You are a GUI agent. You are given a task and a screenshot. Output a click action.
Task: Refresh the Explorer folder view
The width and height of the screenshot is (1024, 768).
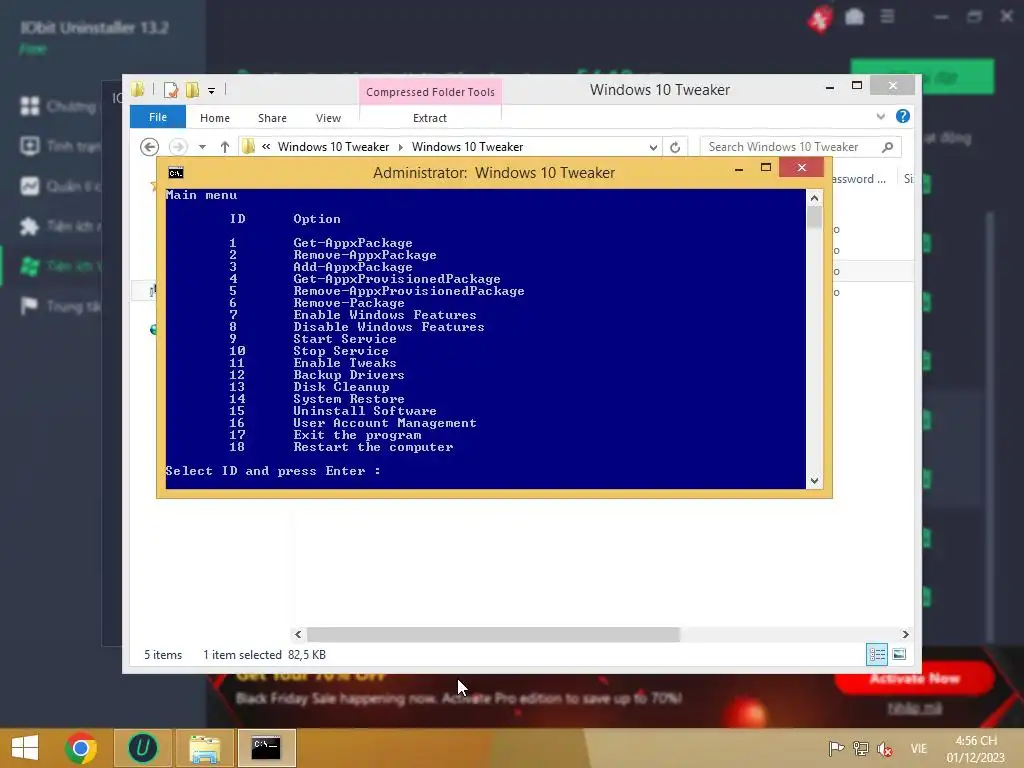(675, 147)
